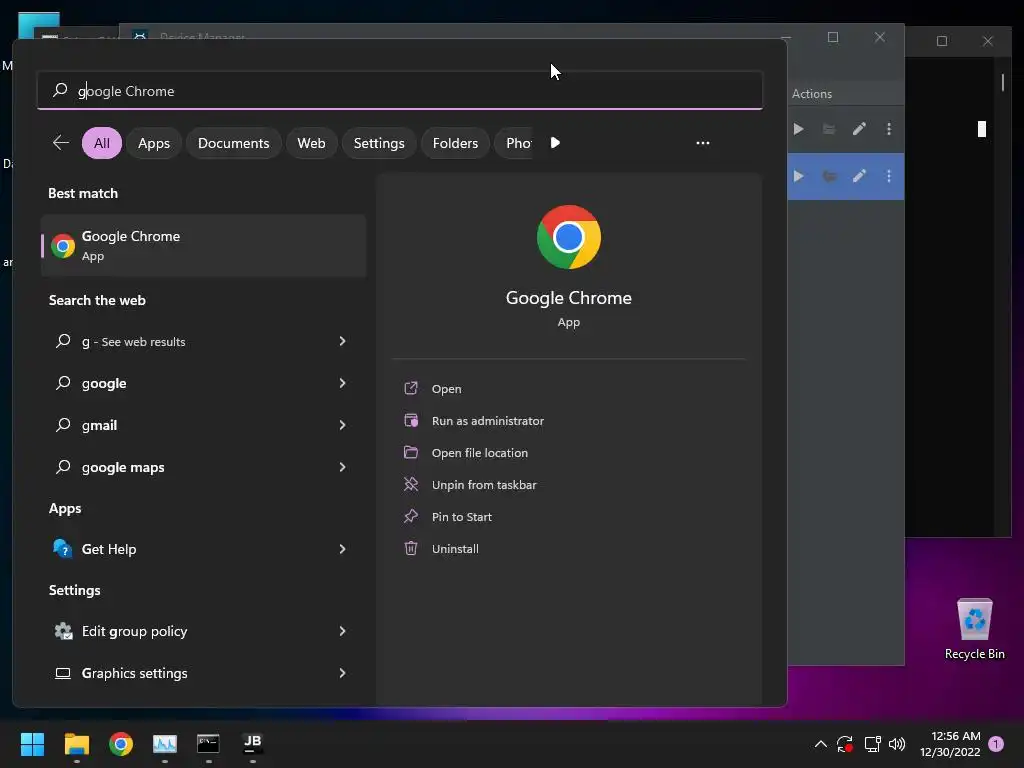Screen dimensions: 1024x768
Task: Unpin Google Chrome from taskbar
Action: 484,485
